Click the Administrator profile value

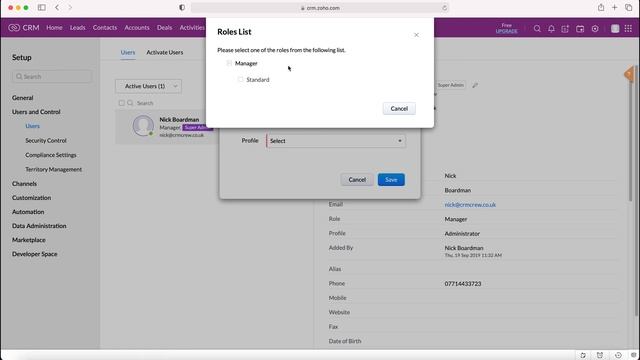point(462,234)
